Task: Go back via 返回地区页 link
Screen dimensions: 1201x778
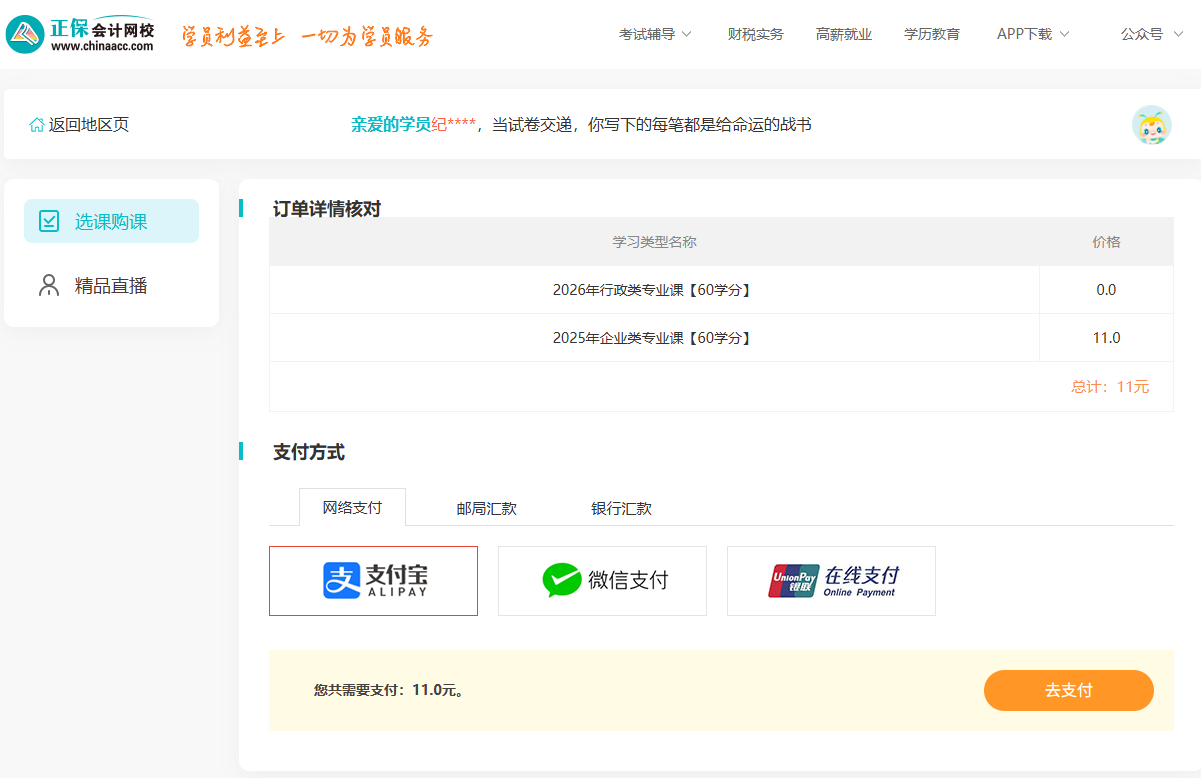Action: coord(89,125)
